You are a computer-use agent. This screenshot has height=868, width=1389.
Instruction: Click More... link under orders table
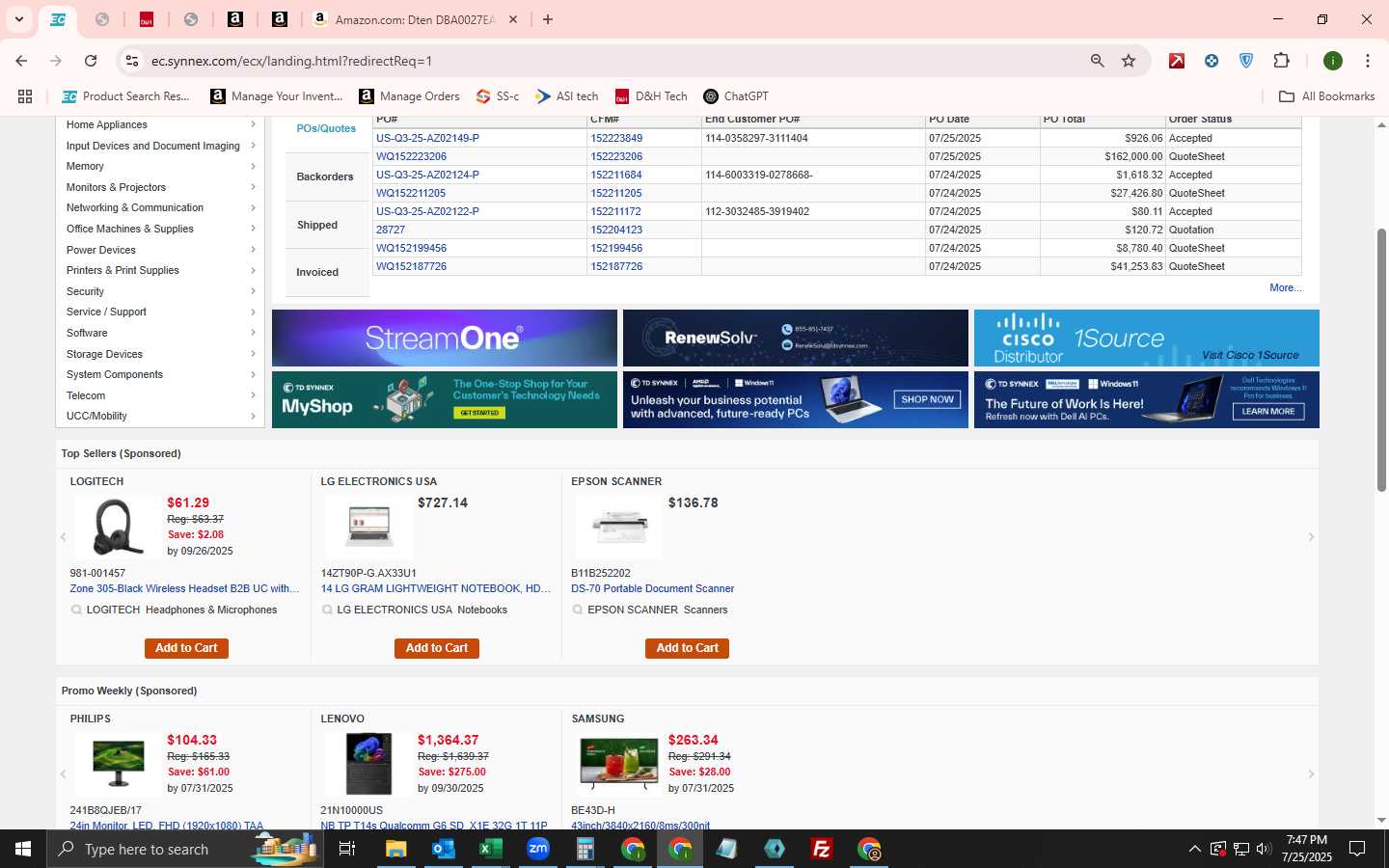pos(1286,287)
